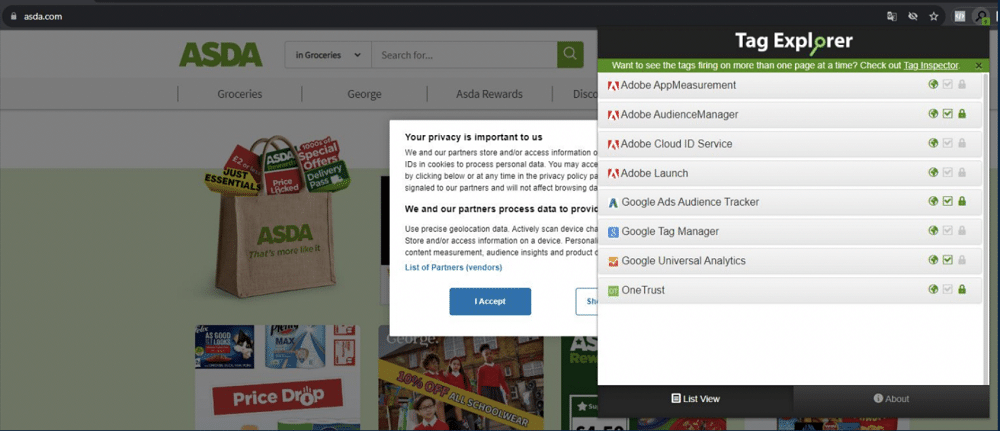1000x431 pixels.
Task: Select the Adobe AudienceManager row label
Action: [x=679, y=114]
